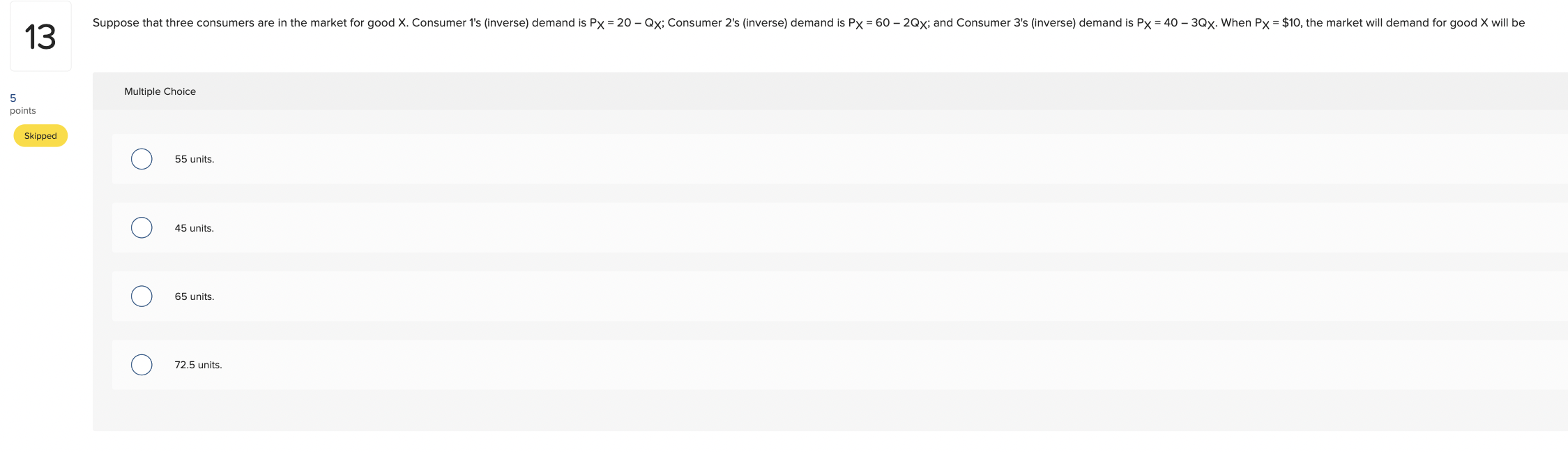Click the yellow Skipped status badge
Viewport: 1568px width, 452px height.
click(x=40, y=136)
